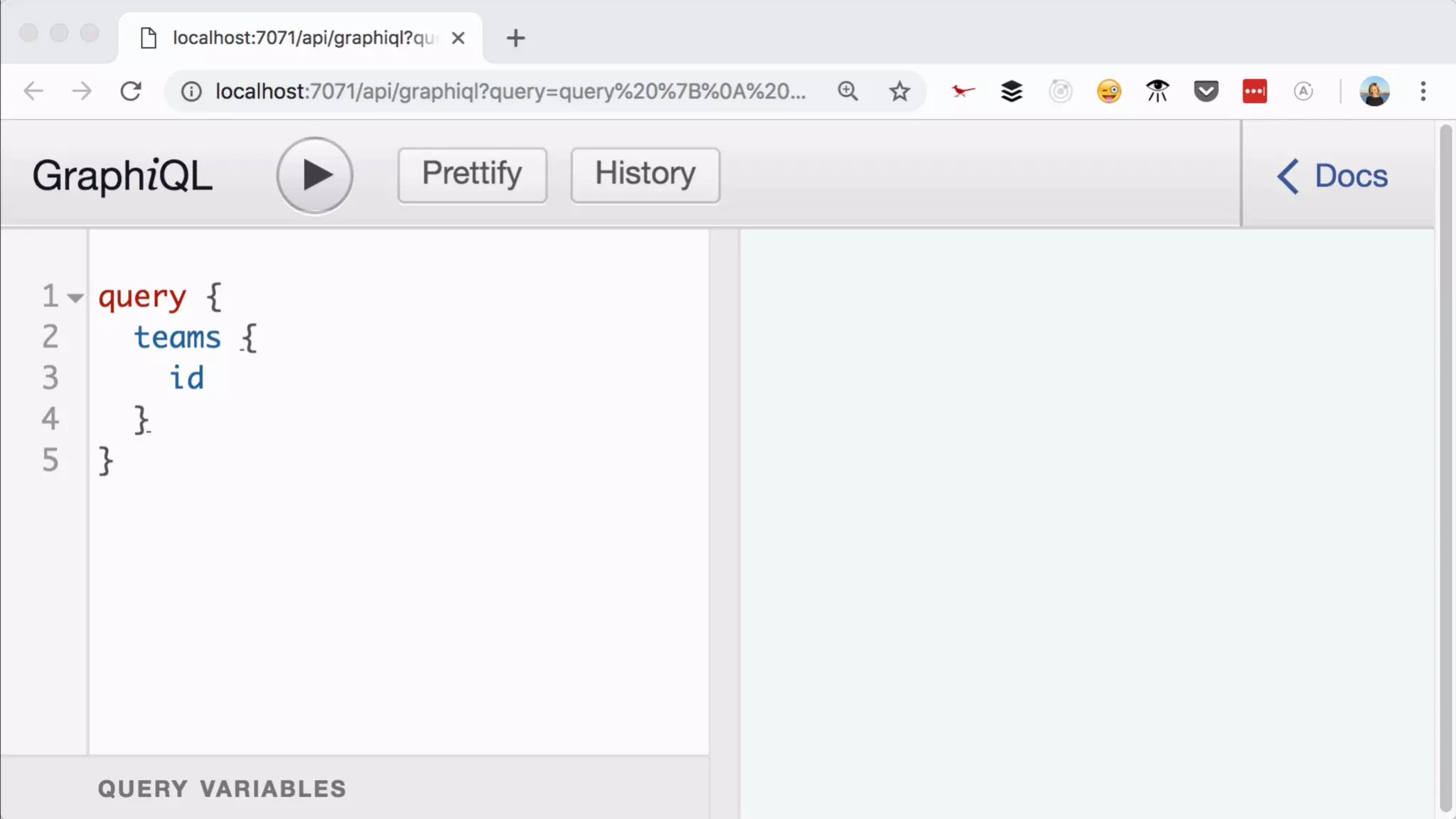Expand the Query Variables pane
Image resolution: width=1456 pixels, height=819 pixels.
[x=222, y=788]
